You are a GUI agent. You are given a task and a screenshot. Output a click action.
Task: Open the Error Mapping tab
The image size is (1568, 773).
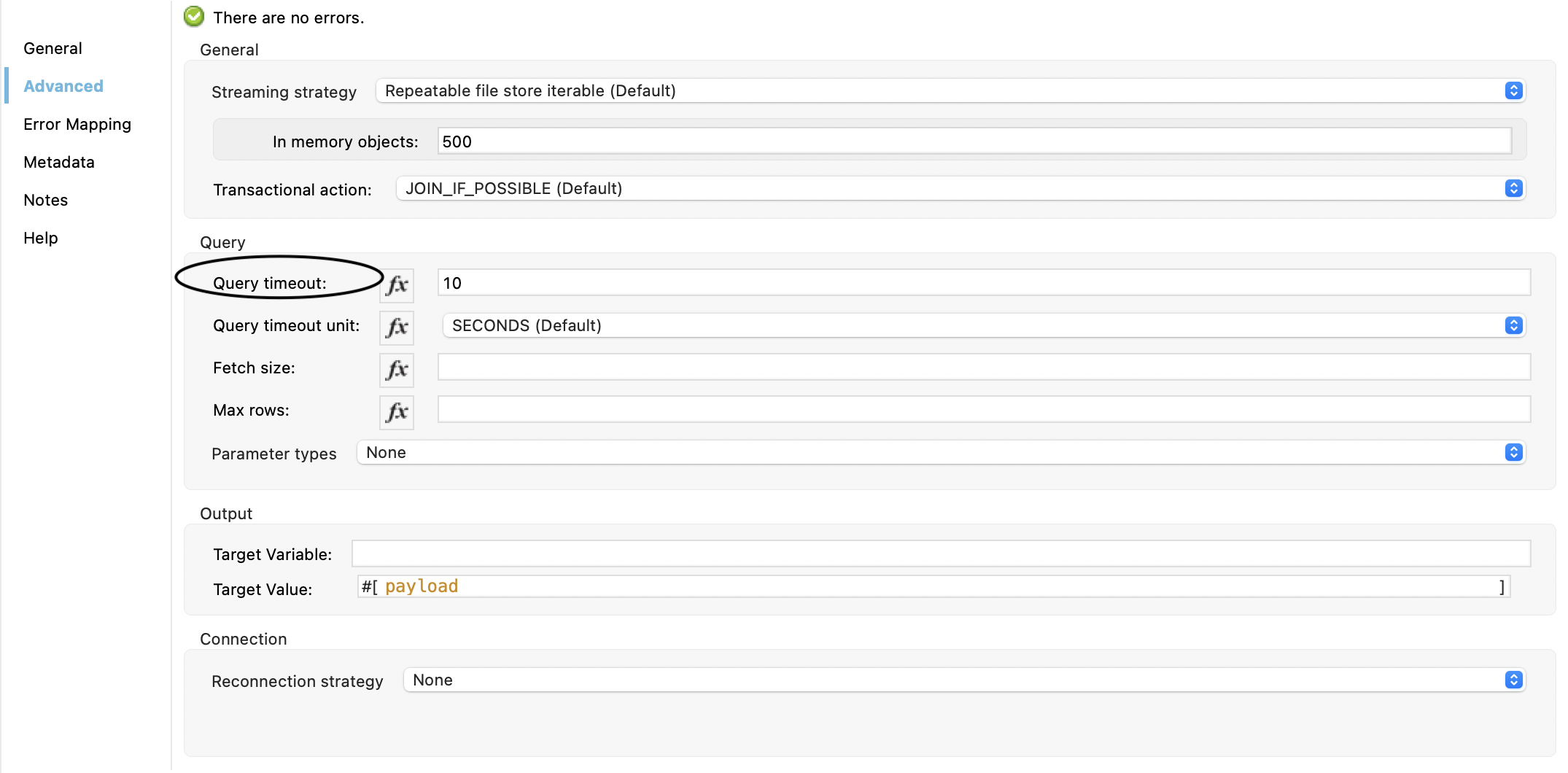[77, 124]
